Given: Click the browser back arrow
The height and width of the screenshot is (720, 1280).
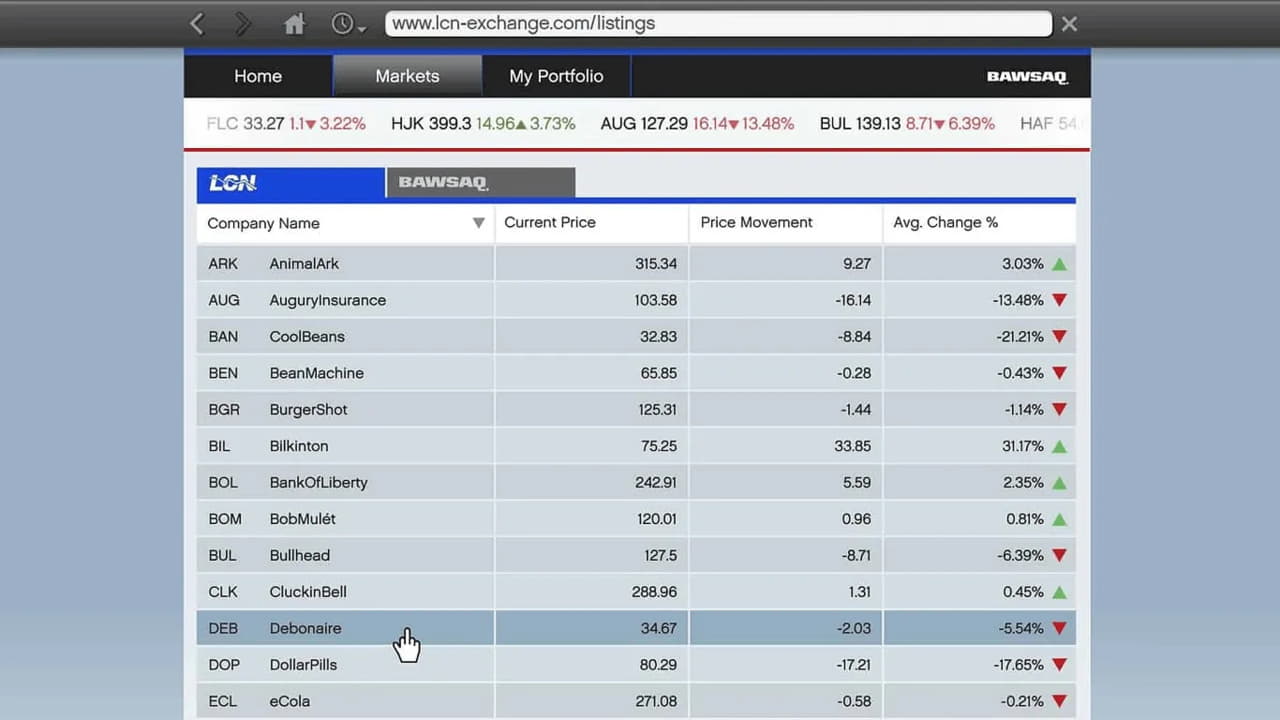Looking at the screenshot, I should 197,24.
